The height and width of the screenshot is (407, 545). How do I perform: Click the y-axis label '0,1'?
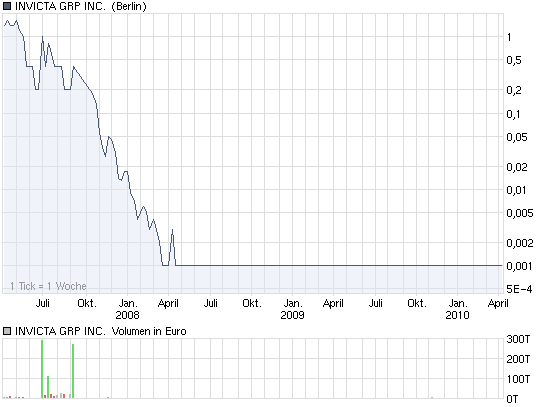(513, 114)
